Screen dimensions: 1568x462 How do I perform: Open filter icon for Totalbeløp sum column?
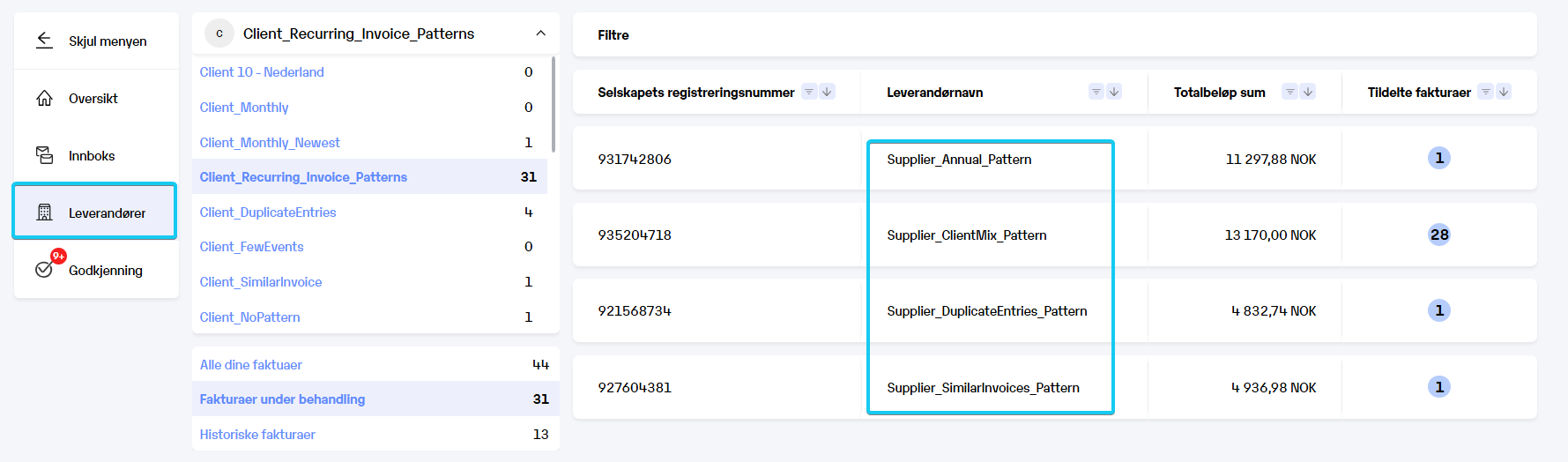1290,92
